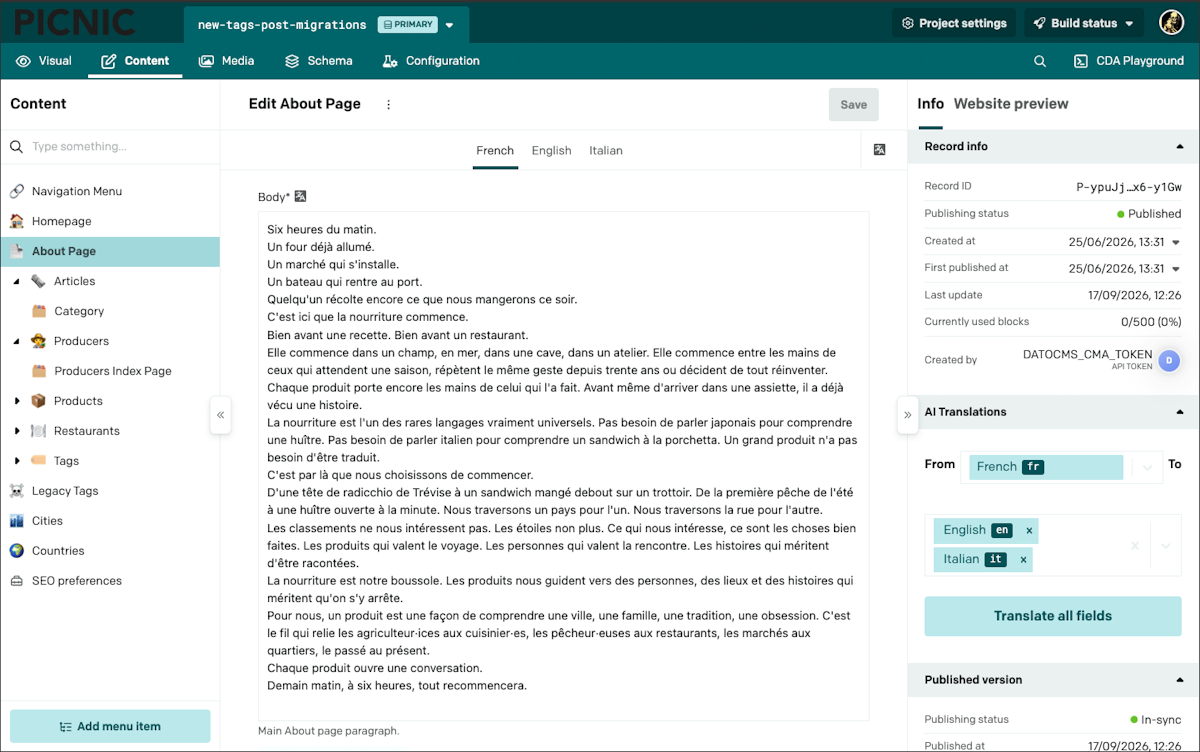Switch to Info tab in right panel
This screenshot has width=1200, height=752.
click(x=930, y=104)
